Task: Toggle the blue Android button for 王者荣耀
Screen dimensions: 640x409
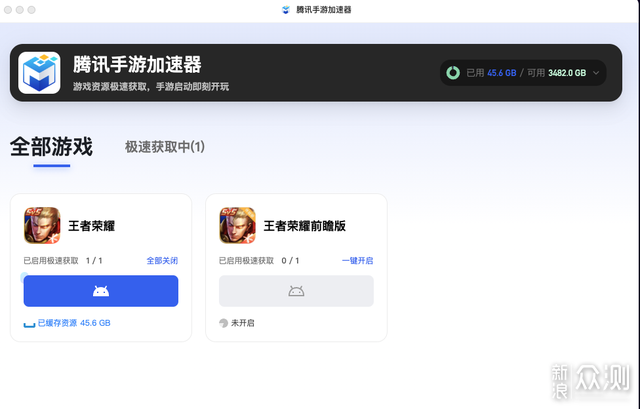Action: coord(101,291)
